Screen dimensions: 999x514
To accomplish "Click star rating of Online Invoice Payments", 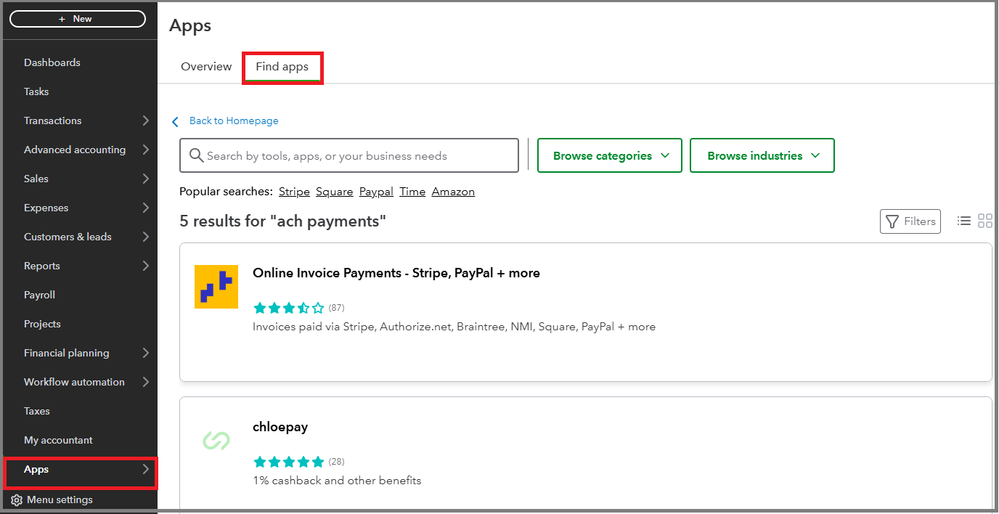I will [289, 308].
